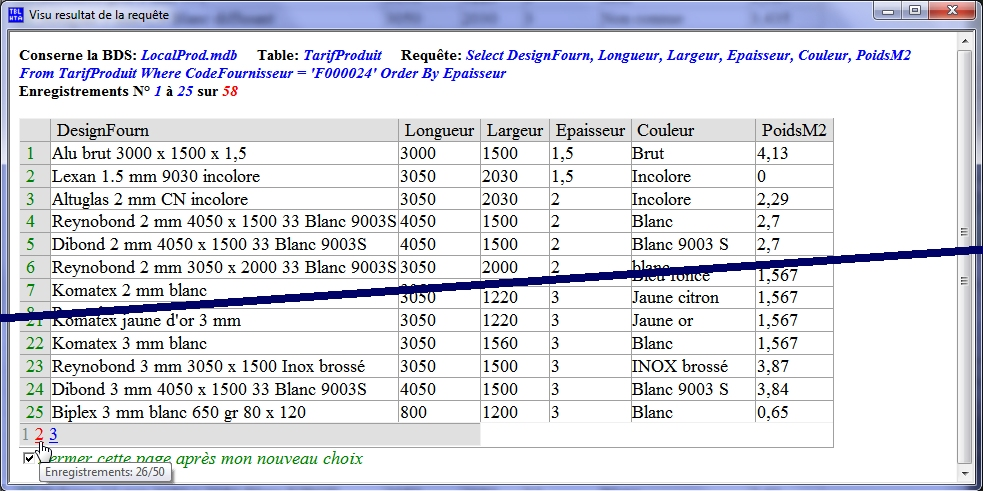
Task: Click the application icon in the title bar
Action: [x=14, y=15]
